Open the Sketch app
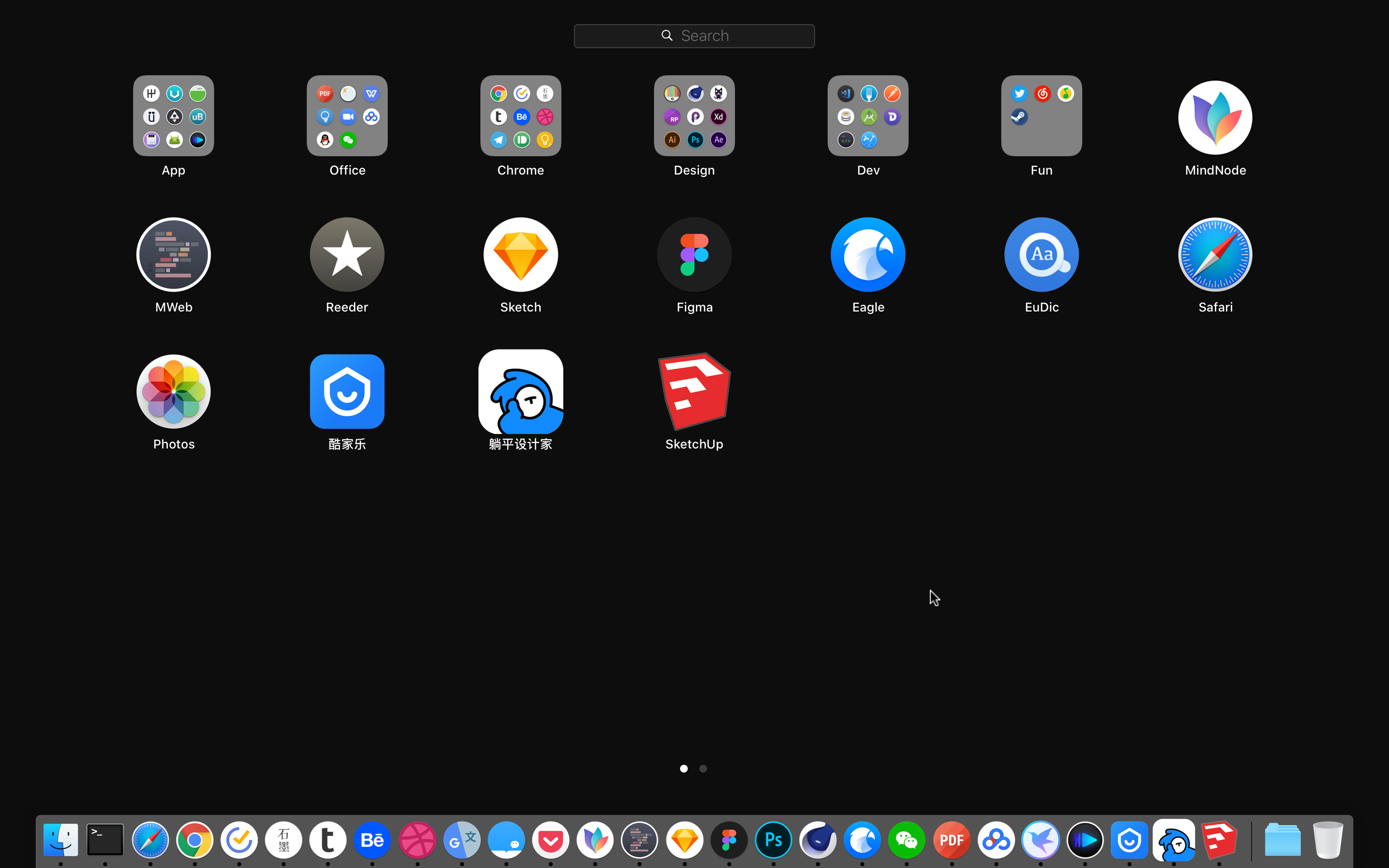The width and height of the screenshot is (1389, 868). click(x=520, y=254)
